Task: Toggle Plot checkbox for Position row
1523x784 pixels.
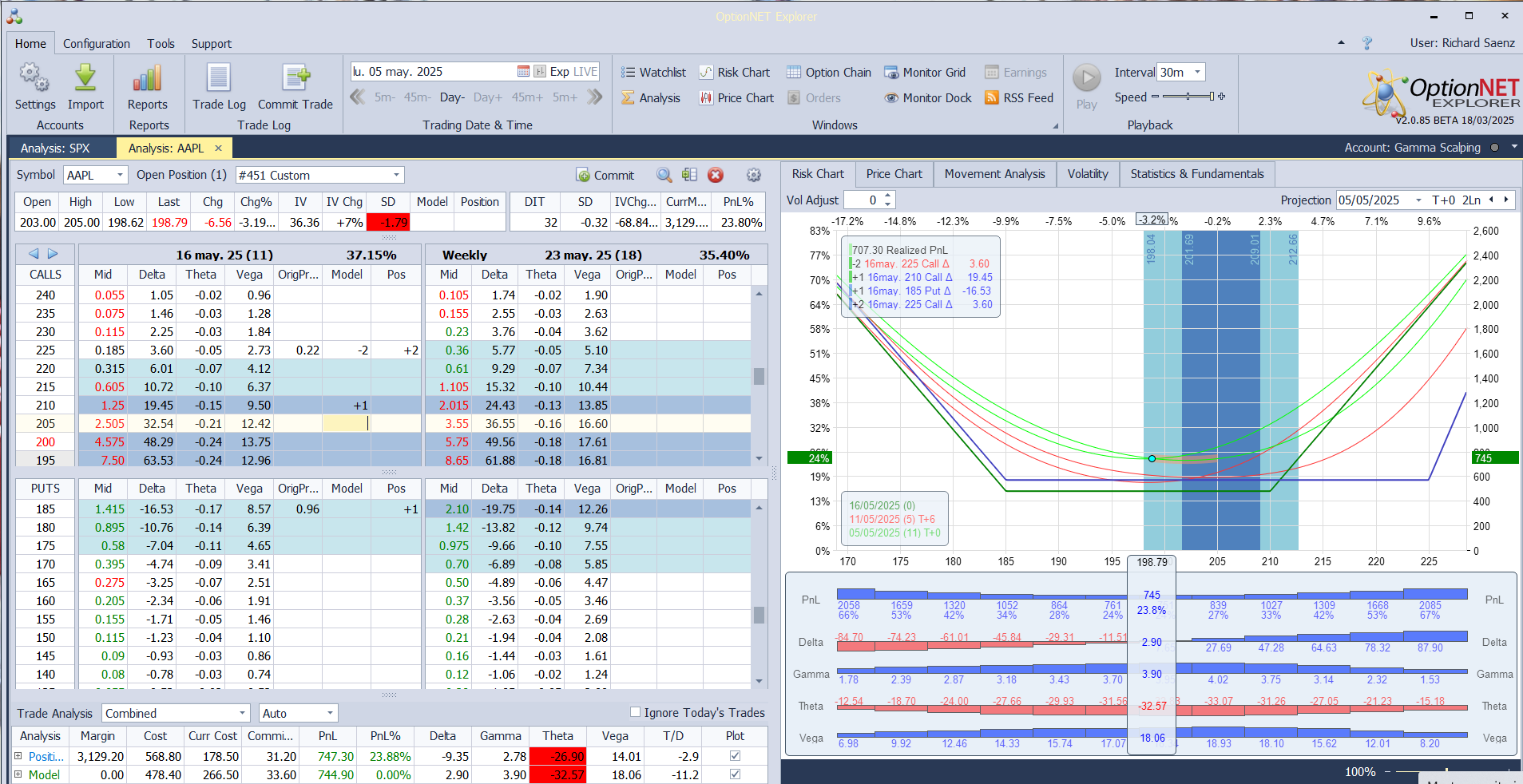Action: [735, 755]
